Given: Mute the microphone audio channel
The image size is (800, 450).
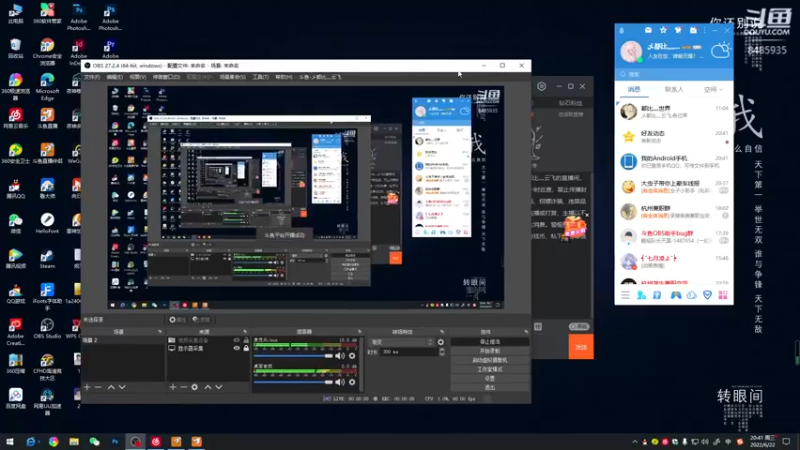Looking at the screenshot, I should 340,356.
